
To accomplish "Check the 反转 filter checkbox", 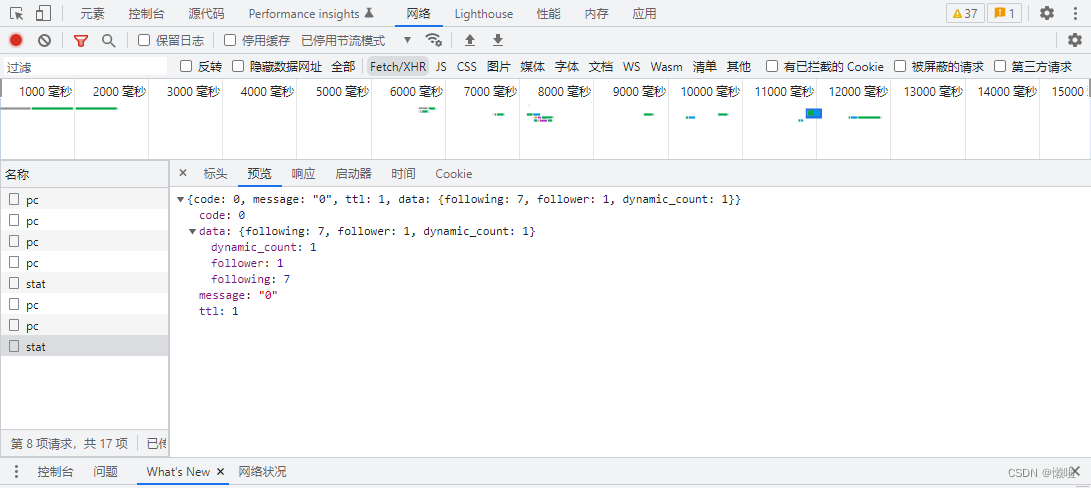I will pyautogui.click(x=186, y=66).
